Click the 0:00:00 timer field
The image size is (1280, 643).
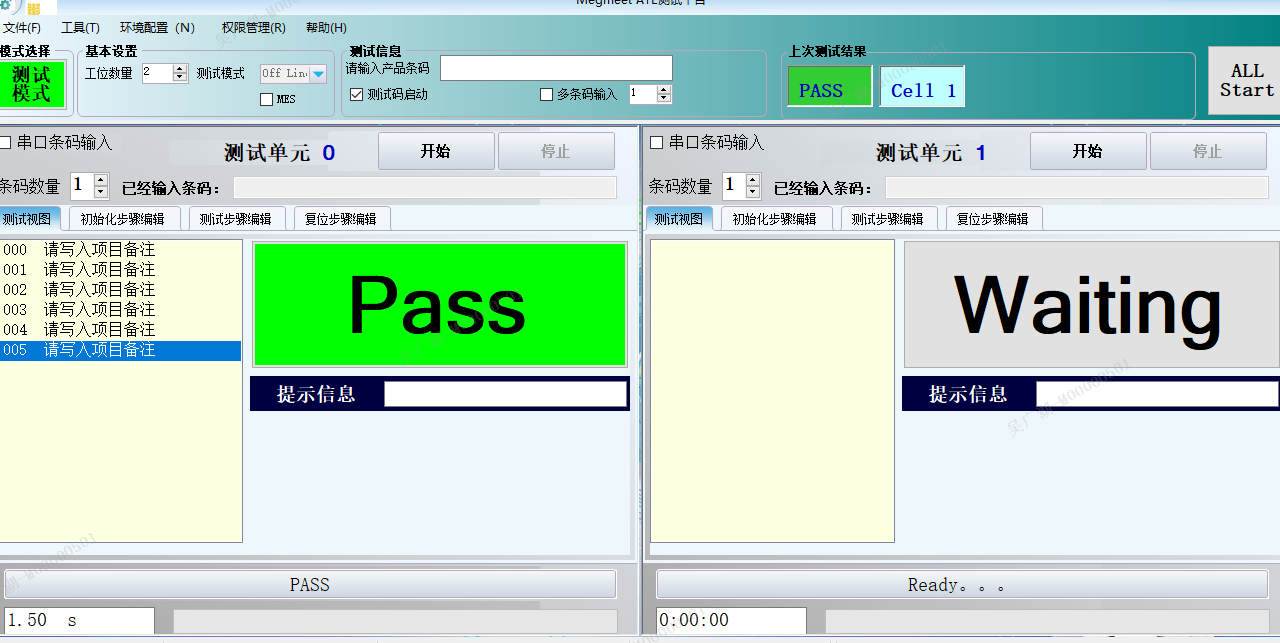[x=731, y=621]
